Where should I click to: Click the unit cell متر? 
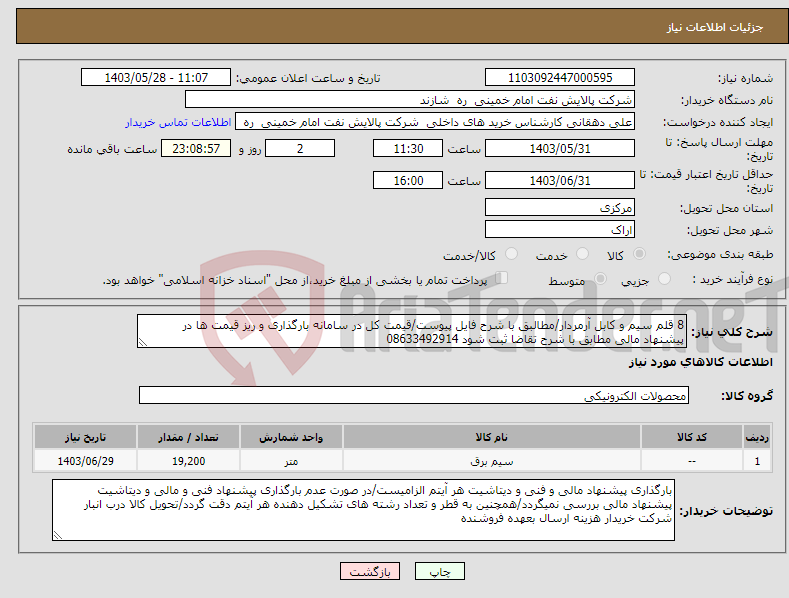click(x=291, y=461)
